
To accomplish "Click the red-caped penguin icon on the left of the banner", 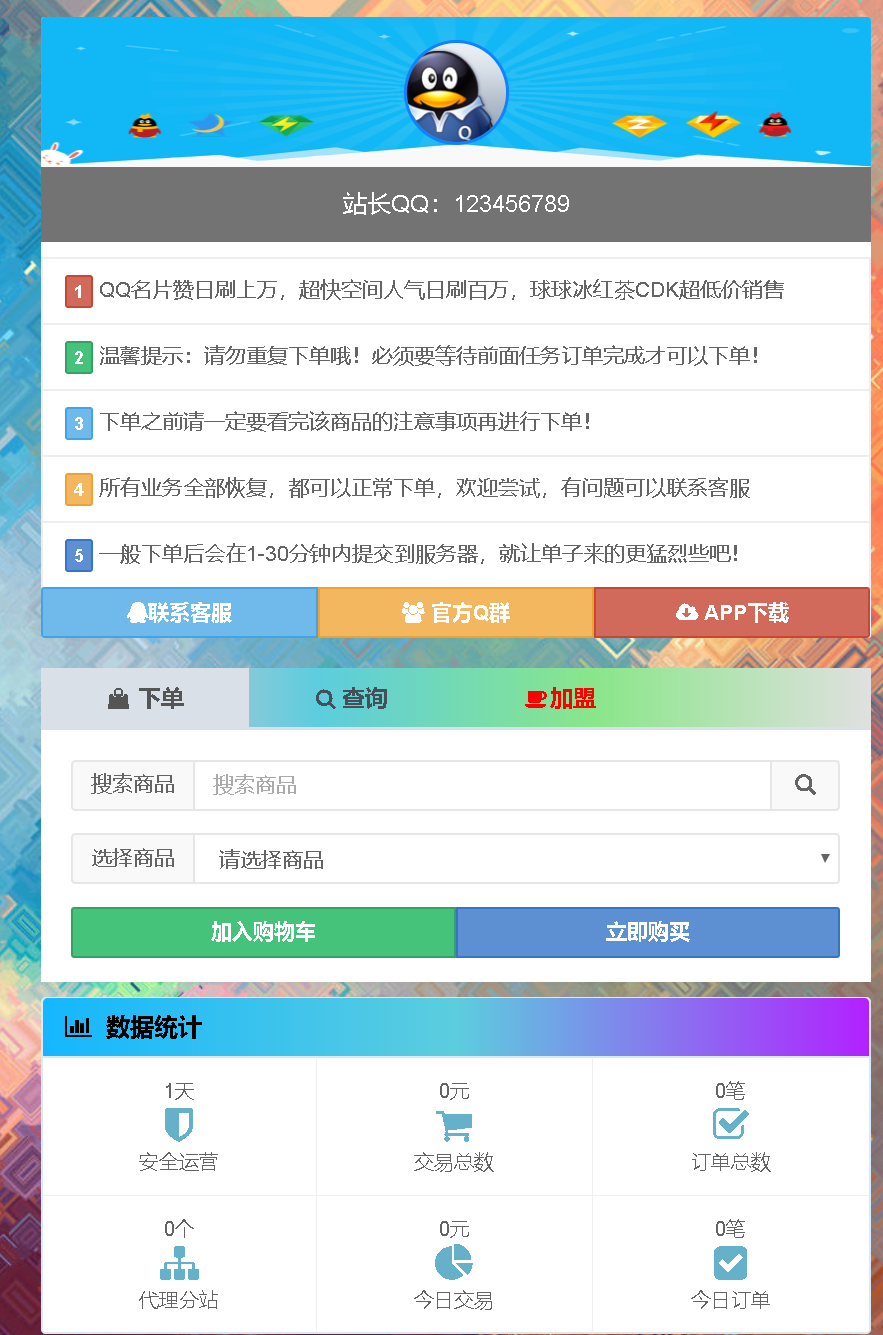I will [x=145, y=126].
